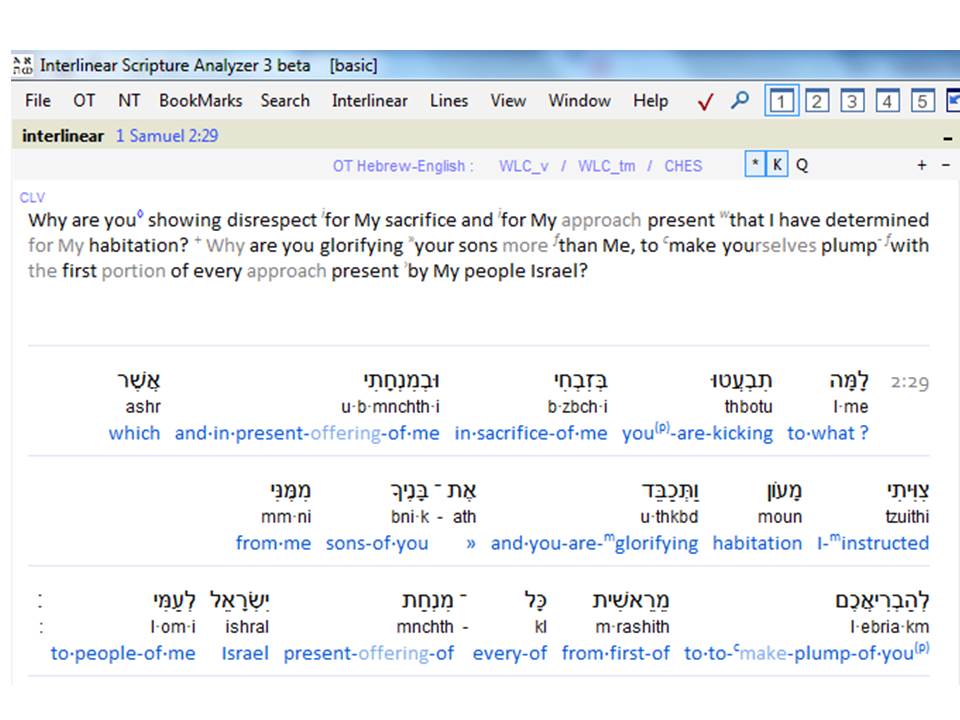Image resolution: width=960 pixels, height=720 pixels.
Task: Click the gloss 'present-offering-of'
Action: [369, 653]
